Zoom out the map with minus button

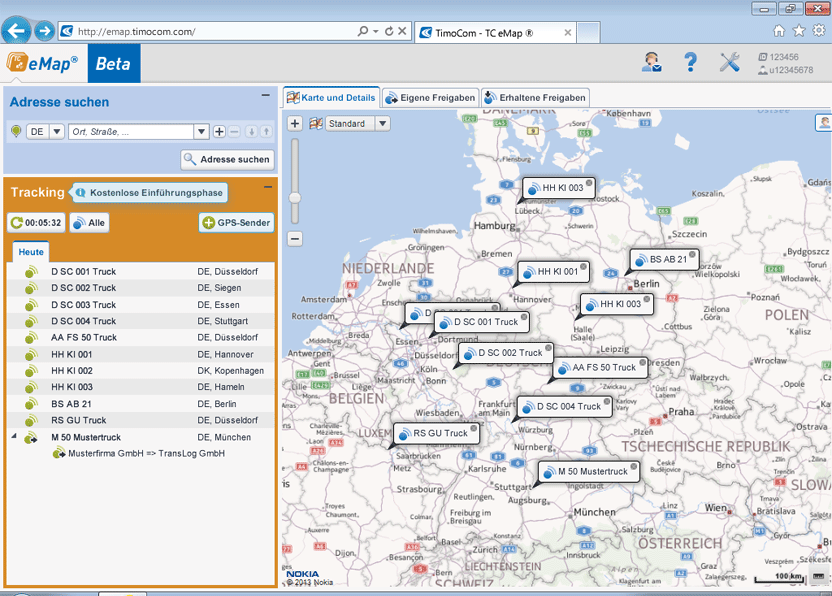point(295,239)
